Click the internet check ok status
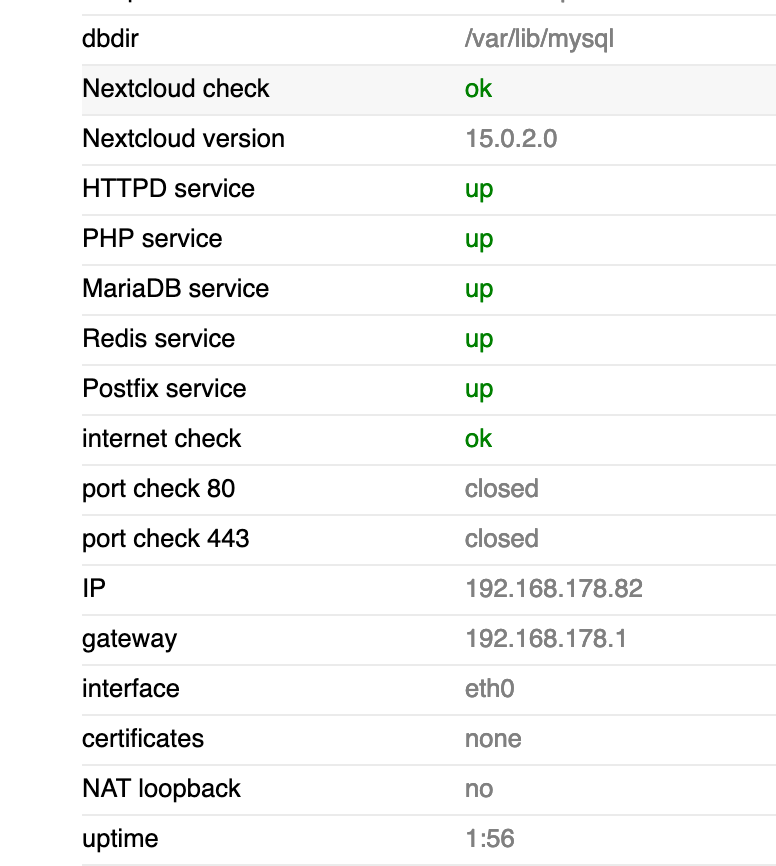This screenshot has height=866, width=776. 478,439
